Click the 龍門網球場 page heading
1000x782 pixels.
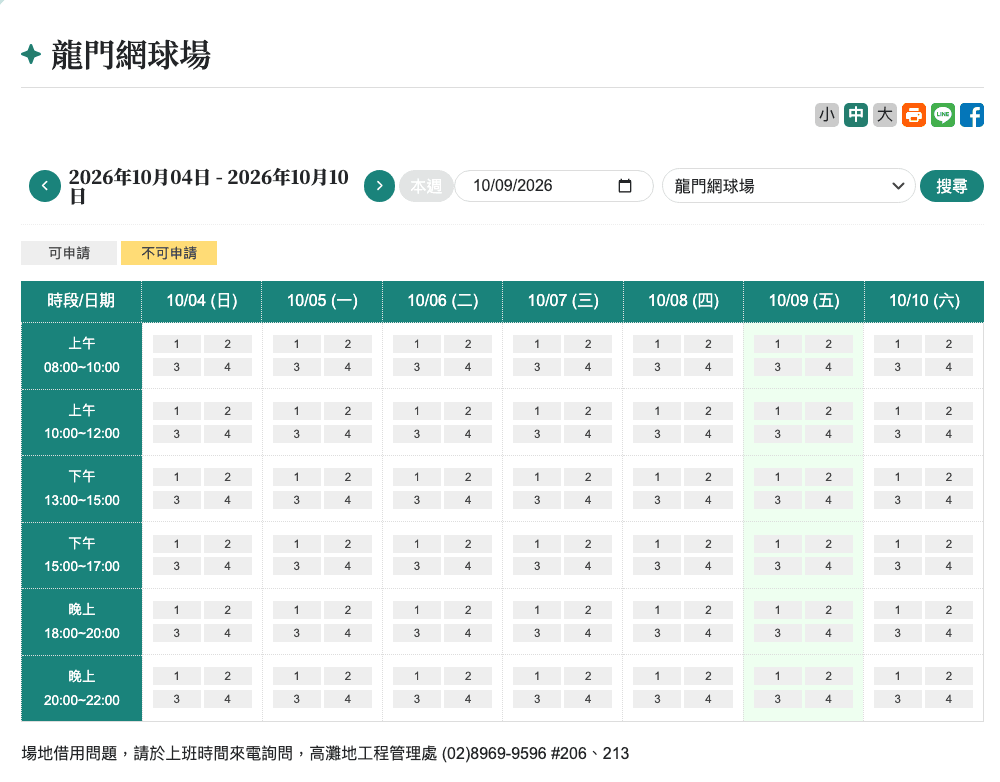(131, 55)
